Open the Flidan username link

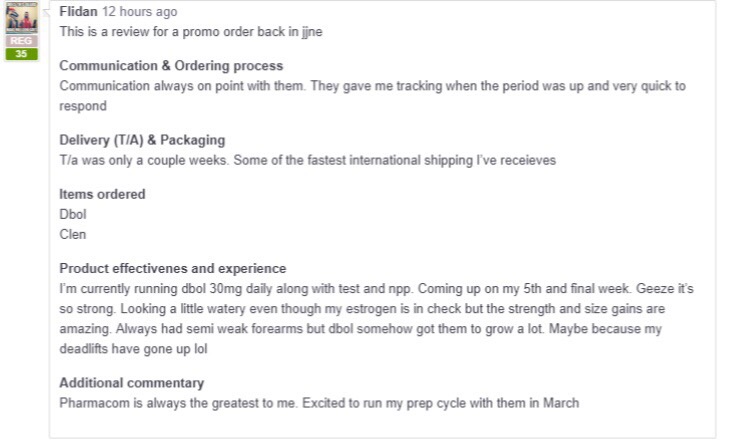[x=78, y=12]
